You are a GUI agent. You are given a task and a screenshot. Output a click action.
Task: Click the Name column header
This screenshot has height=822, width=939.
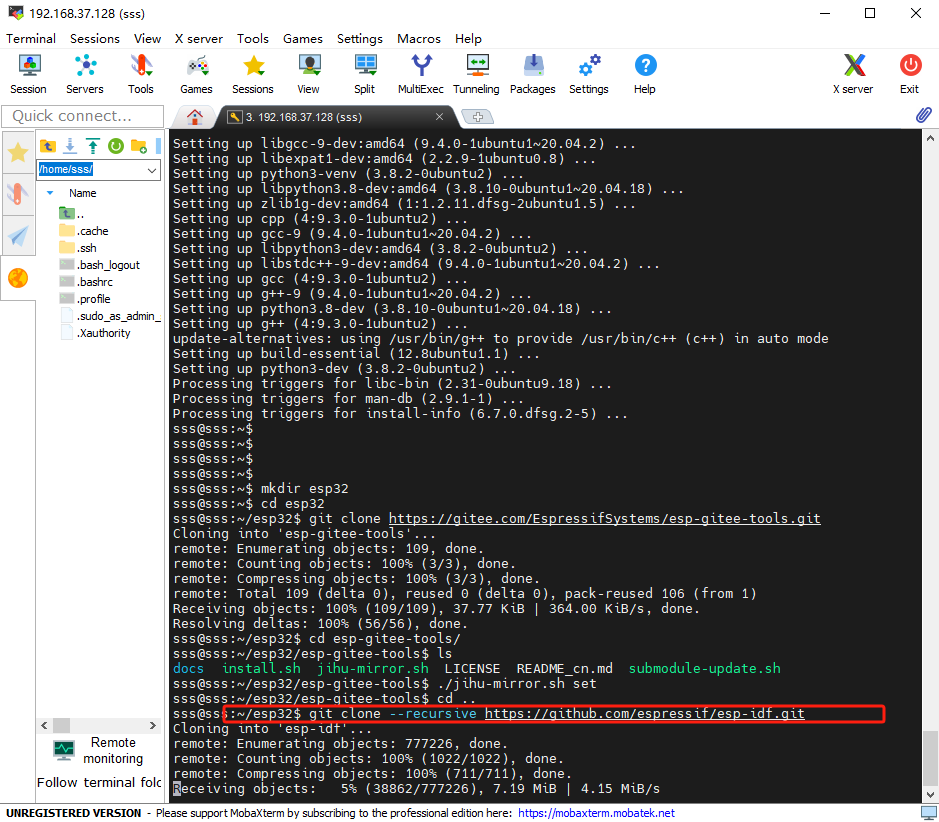pos(82,193)
